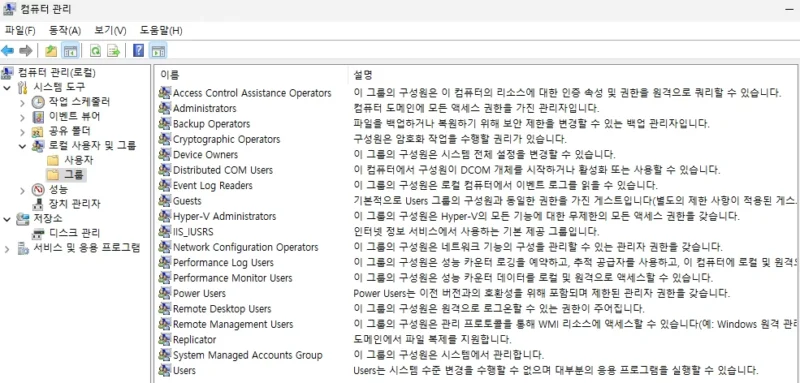The width and height of the screenshot is (800, 383).
Task: Click the Hyper-V Administrators group icon
Action: [164, 216]
